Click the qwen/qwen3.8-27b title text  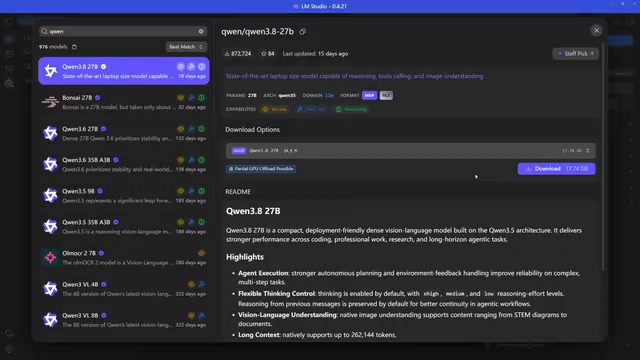[x=258, y=31]
